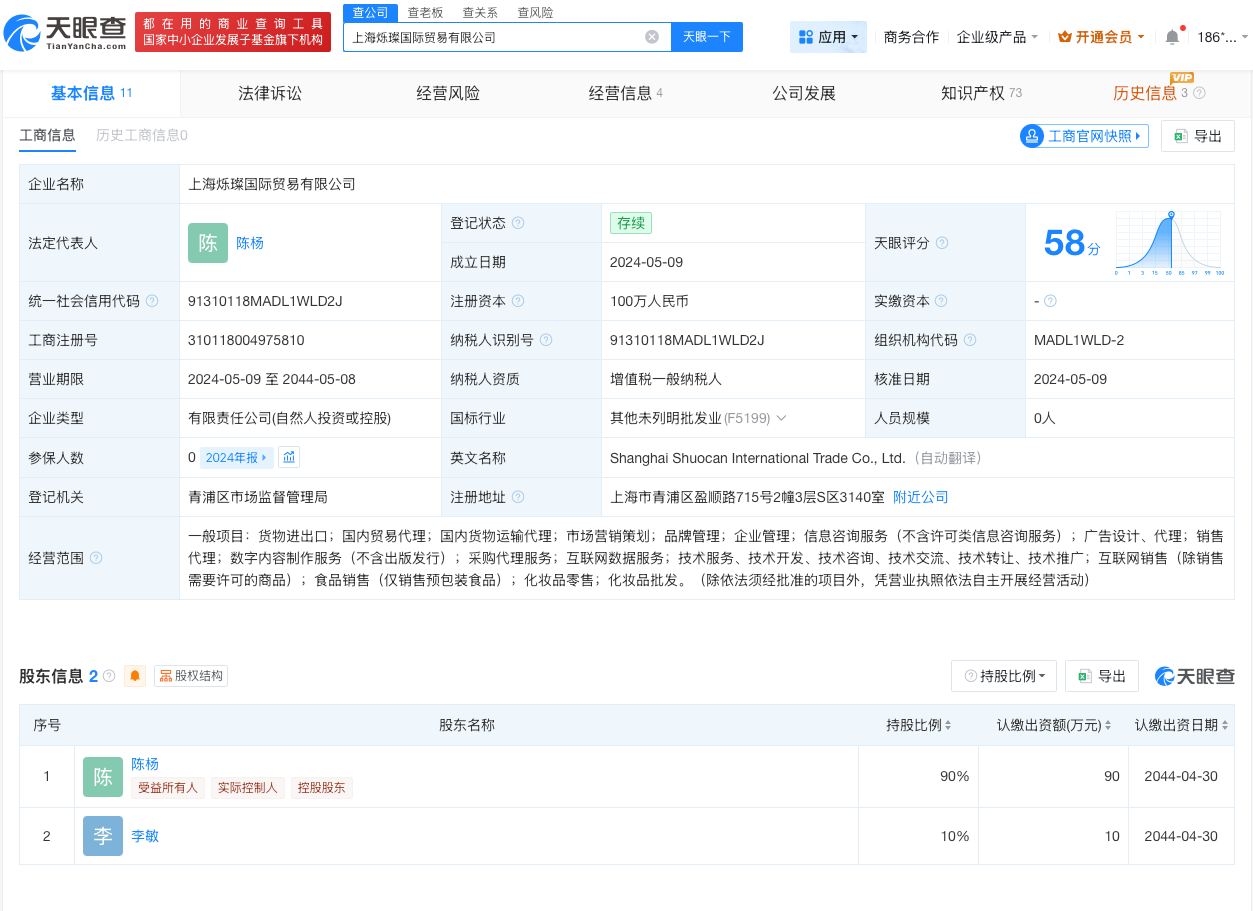The image size is (1253, 911).
Task: Switch to the 法律诉讼 tab
Action: 270,93
